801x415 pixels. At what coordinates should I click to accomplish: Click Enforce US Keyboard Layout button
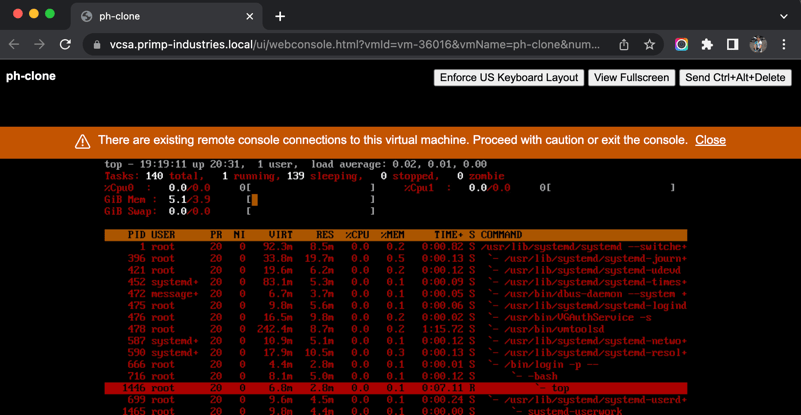click(x=509, y=77)
